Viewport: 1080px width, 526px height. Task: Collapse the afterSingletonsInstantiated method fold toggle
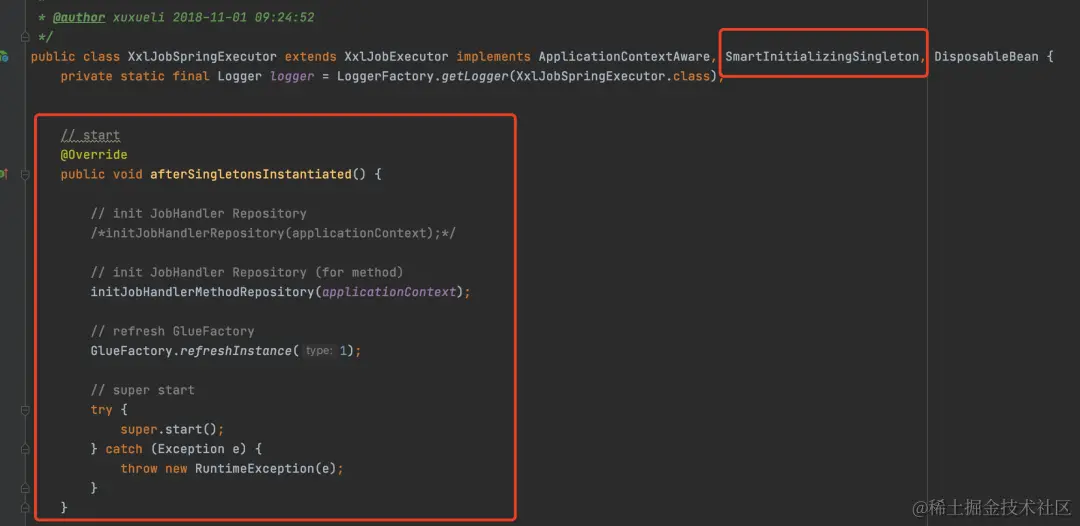pos(25,175)
